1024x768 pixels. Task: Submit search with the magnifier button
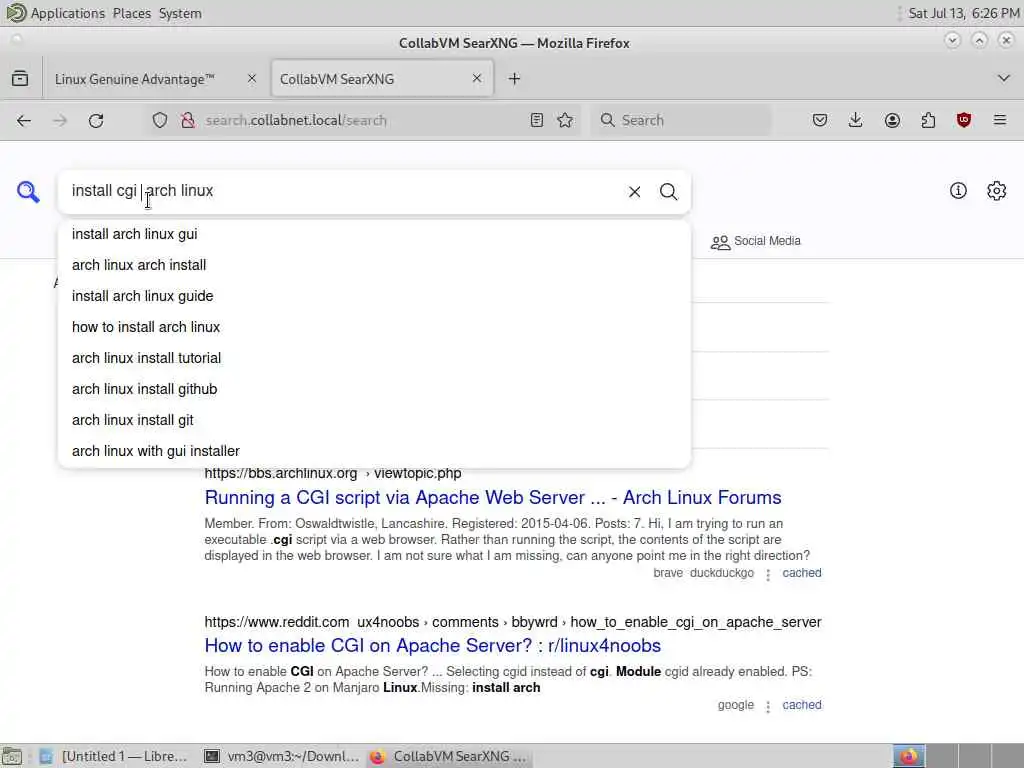tap(668, 191)
